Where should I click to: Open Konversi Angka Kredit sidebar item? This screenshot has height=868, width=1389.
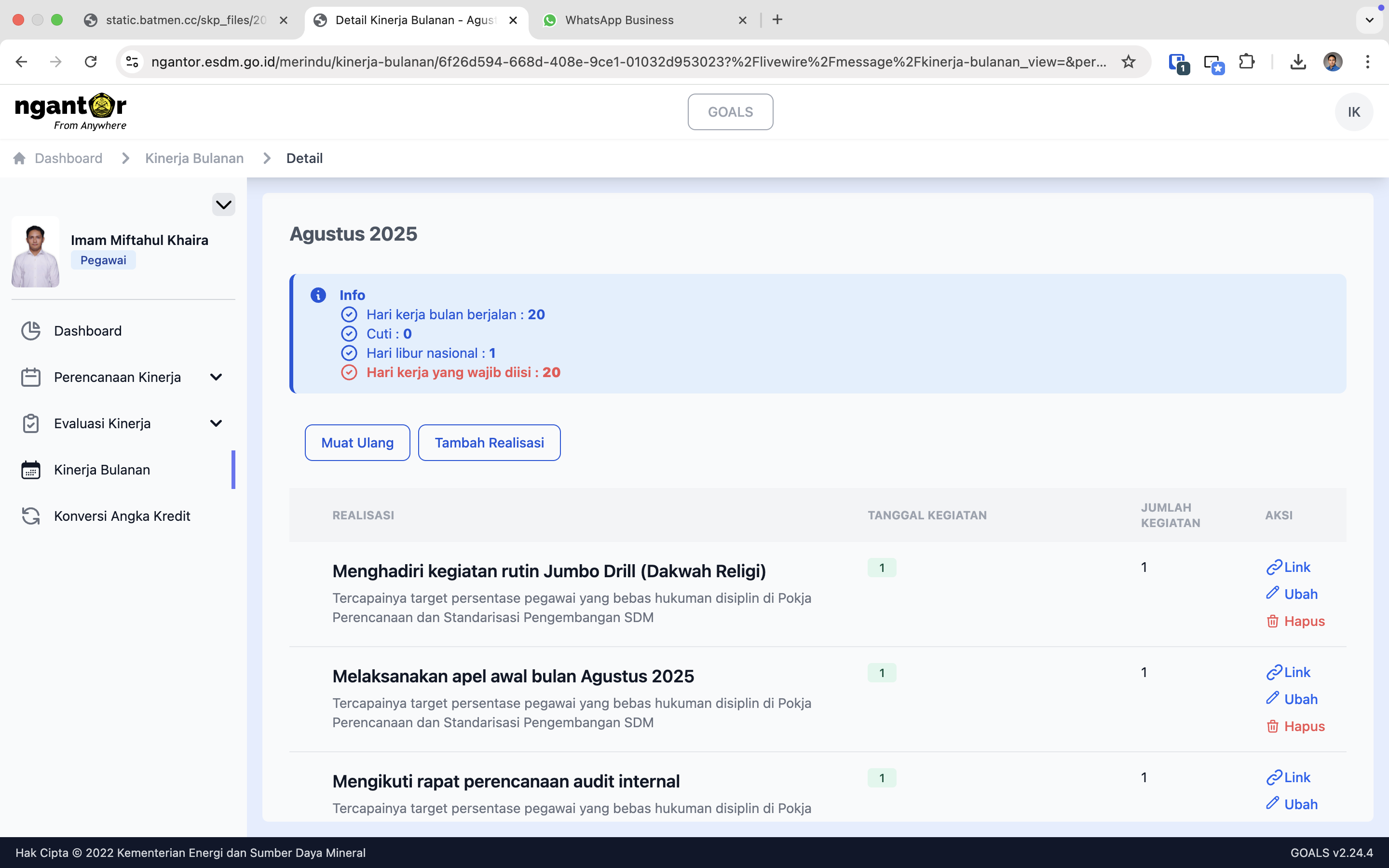point(122,515)
